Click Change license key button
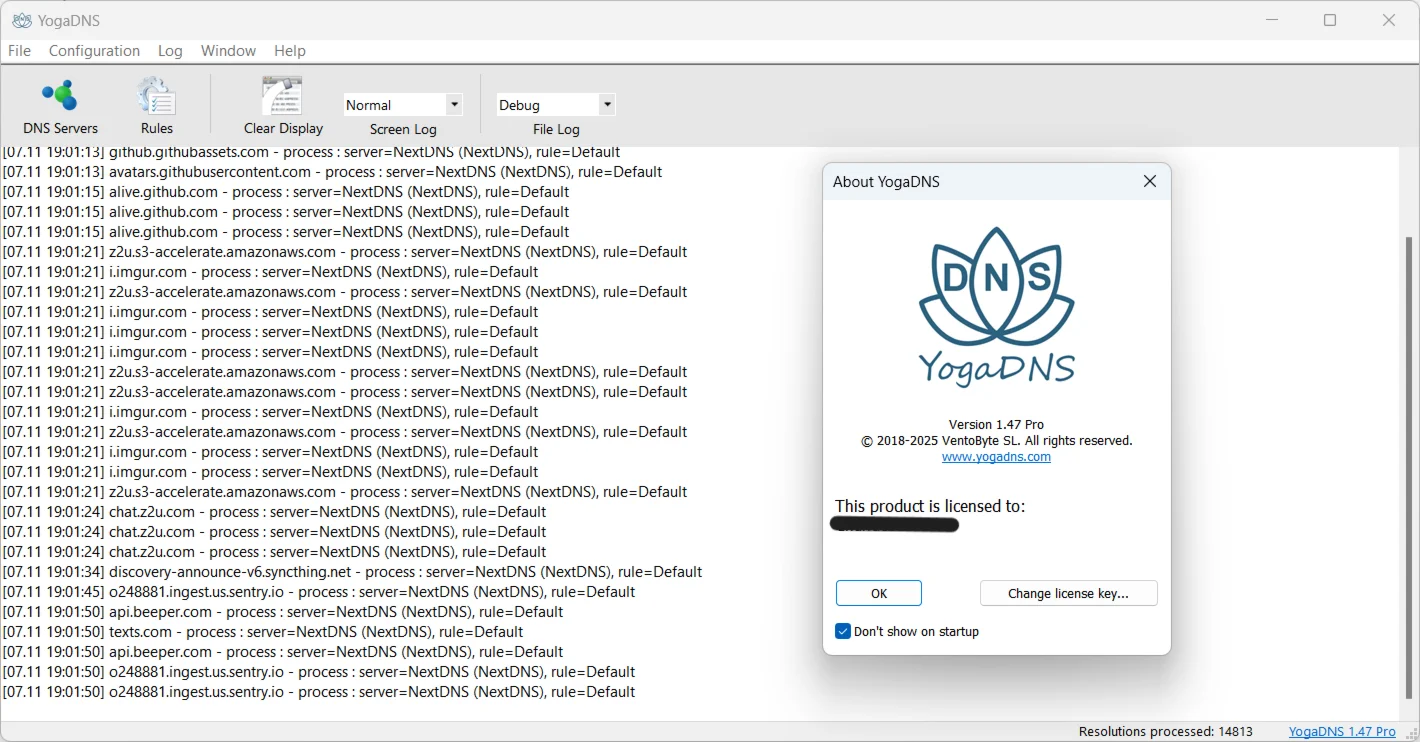 (x=1068, y=593)
